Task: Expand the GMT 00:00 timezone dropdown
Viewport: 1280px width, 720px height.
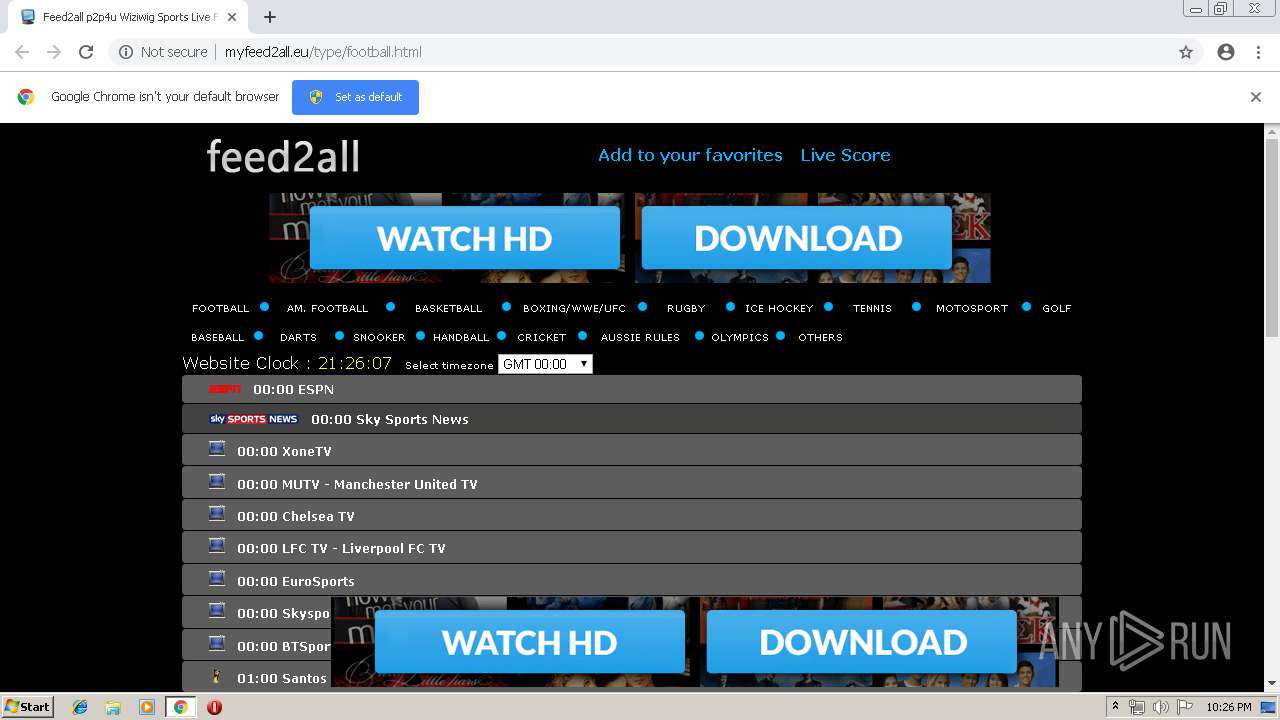Action: [x=545, y=364]
